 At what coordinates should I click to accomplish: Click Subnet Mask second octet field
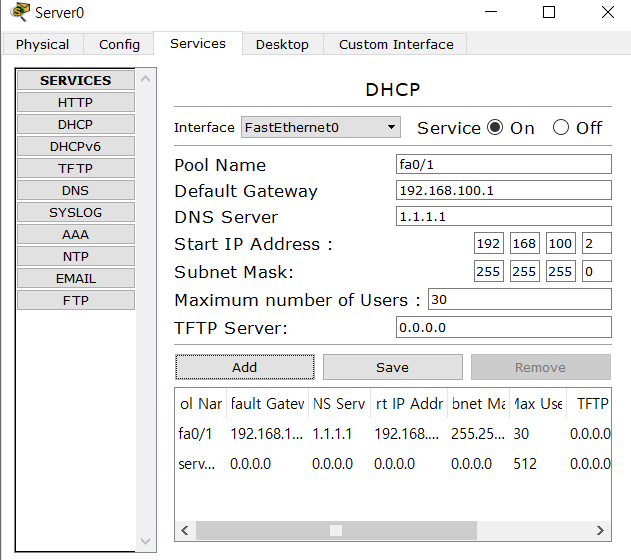pos(524,272)
